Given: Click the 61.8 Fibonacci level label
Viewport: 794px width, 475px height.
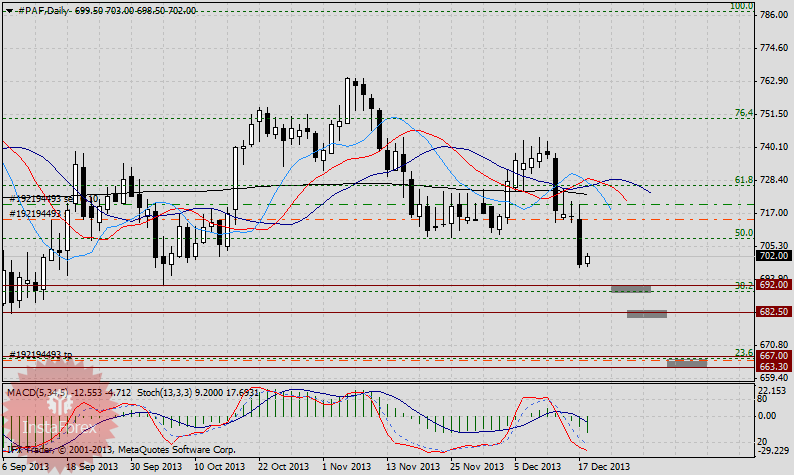Looking at the screenshot, I should click(743, 180).
